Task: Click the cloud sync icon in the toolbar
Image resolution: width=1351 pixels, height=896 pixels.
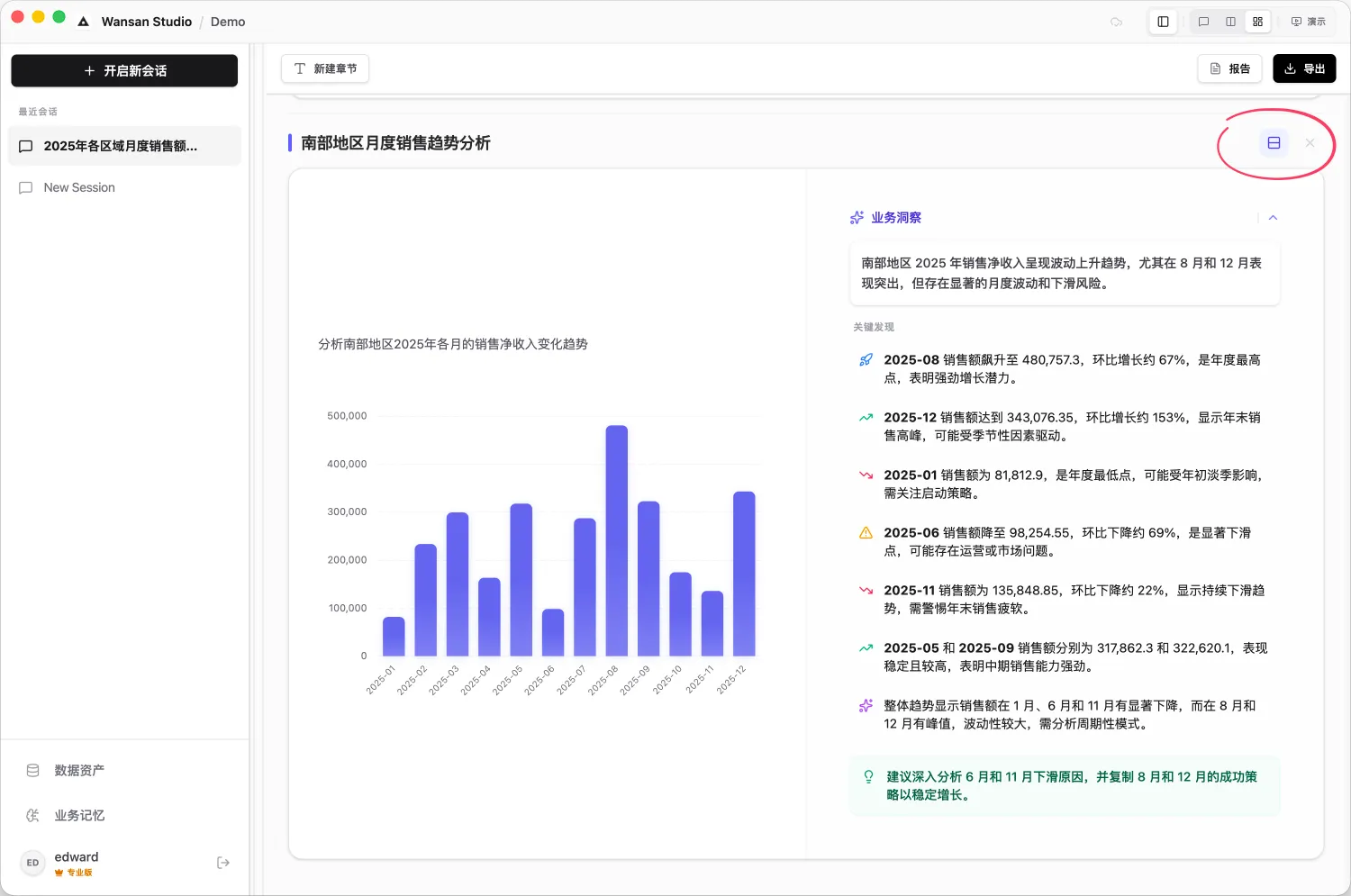Action: (x=1117, y=21)
